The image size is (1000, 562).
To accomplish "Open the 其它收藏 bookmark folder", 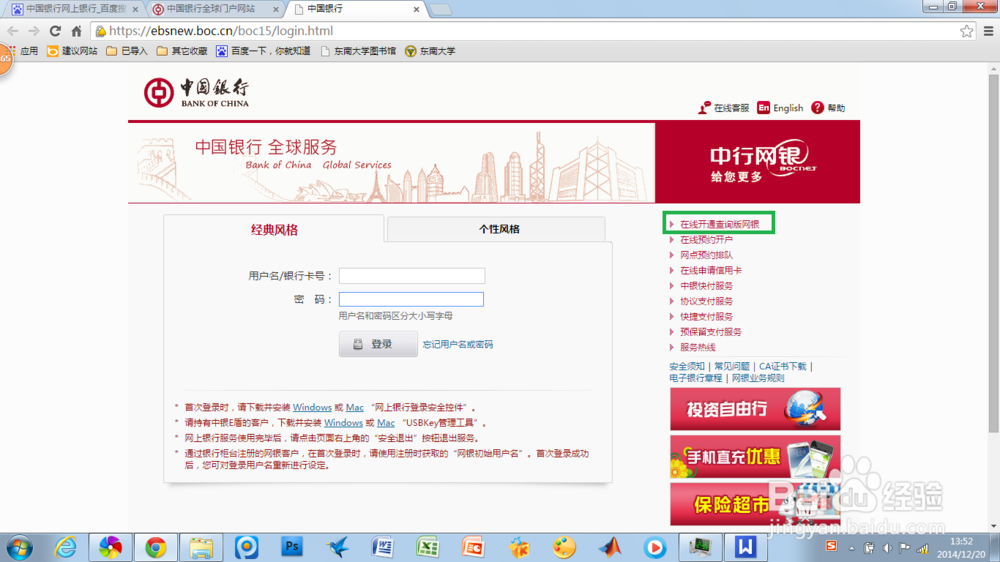I will pyautogui.click(x=182, y=51).
